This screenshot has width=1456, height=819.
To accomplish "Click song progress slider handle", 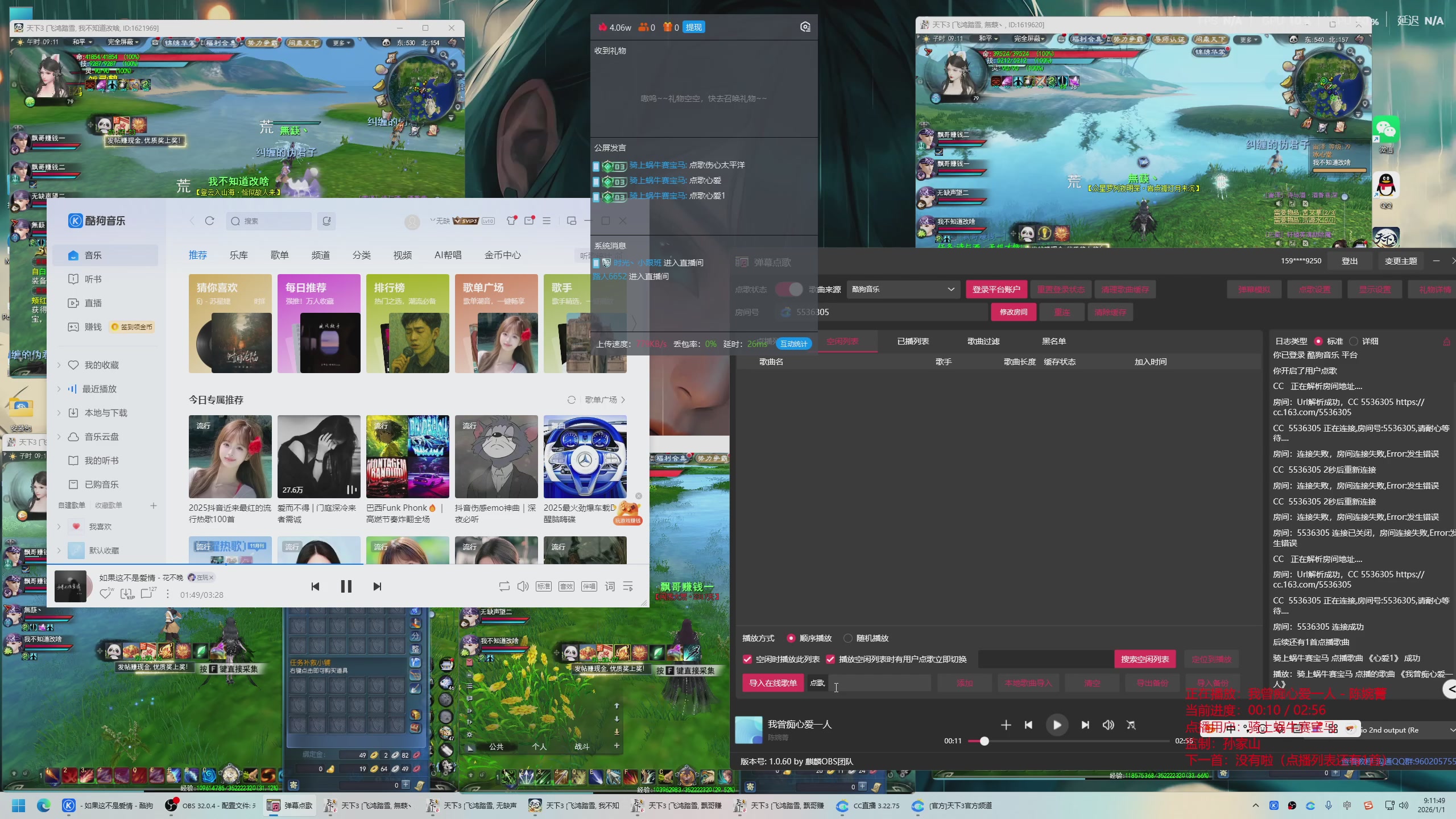I will 985,741.
